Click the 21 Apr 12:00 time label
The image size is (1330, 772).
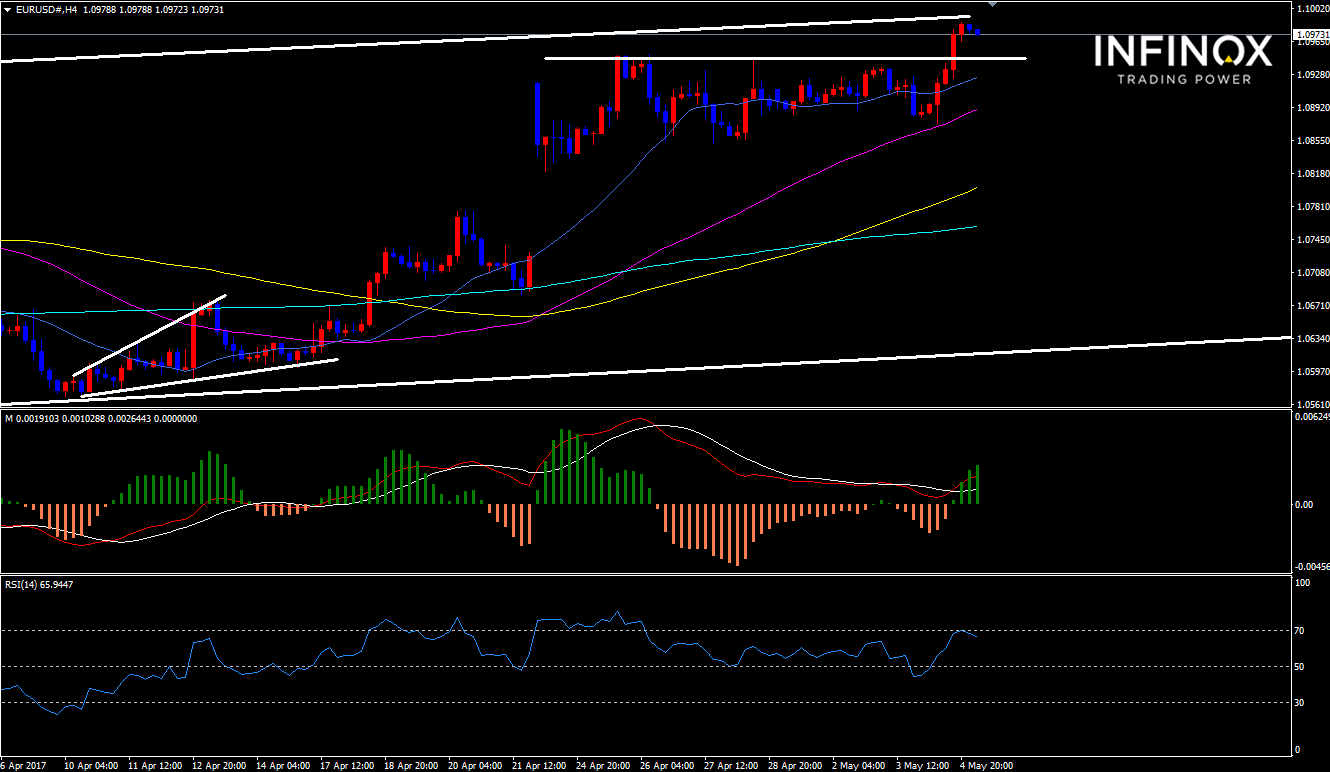(x=538, y=765)
